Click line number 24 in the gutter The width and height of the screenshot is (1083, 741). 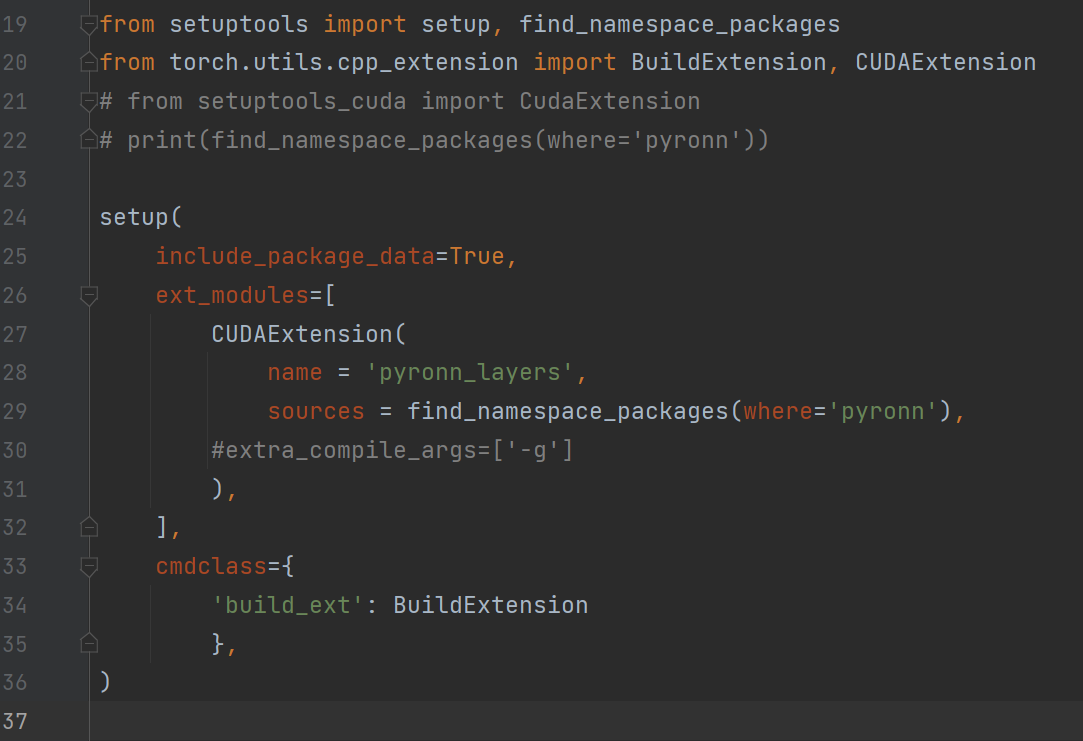[15, 217]
